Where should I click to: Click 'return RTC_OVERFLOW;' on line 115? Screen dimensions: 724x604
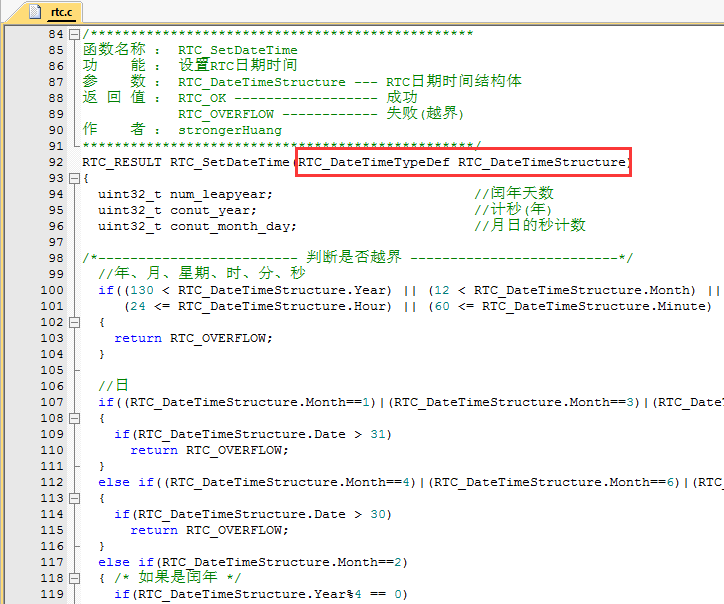coord(210,530)
